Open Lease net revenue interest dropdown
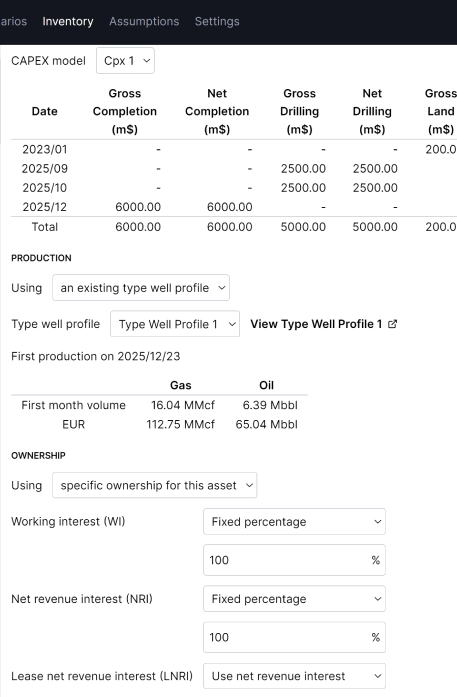Viewport: 457px width, 697px height. coord(294,676)
